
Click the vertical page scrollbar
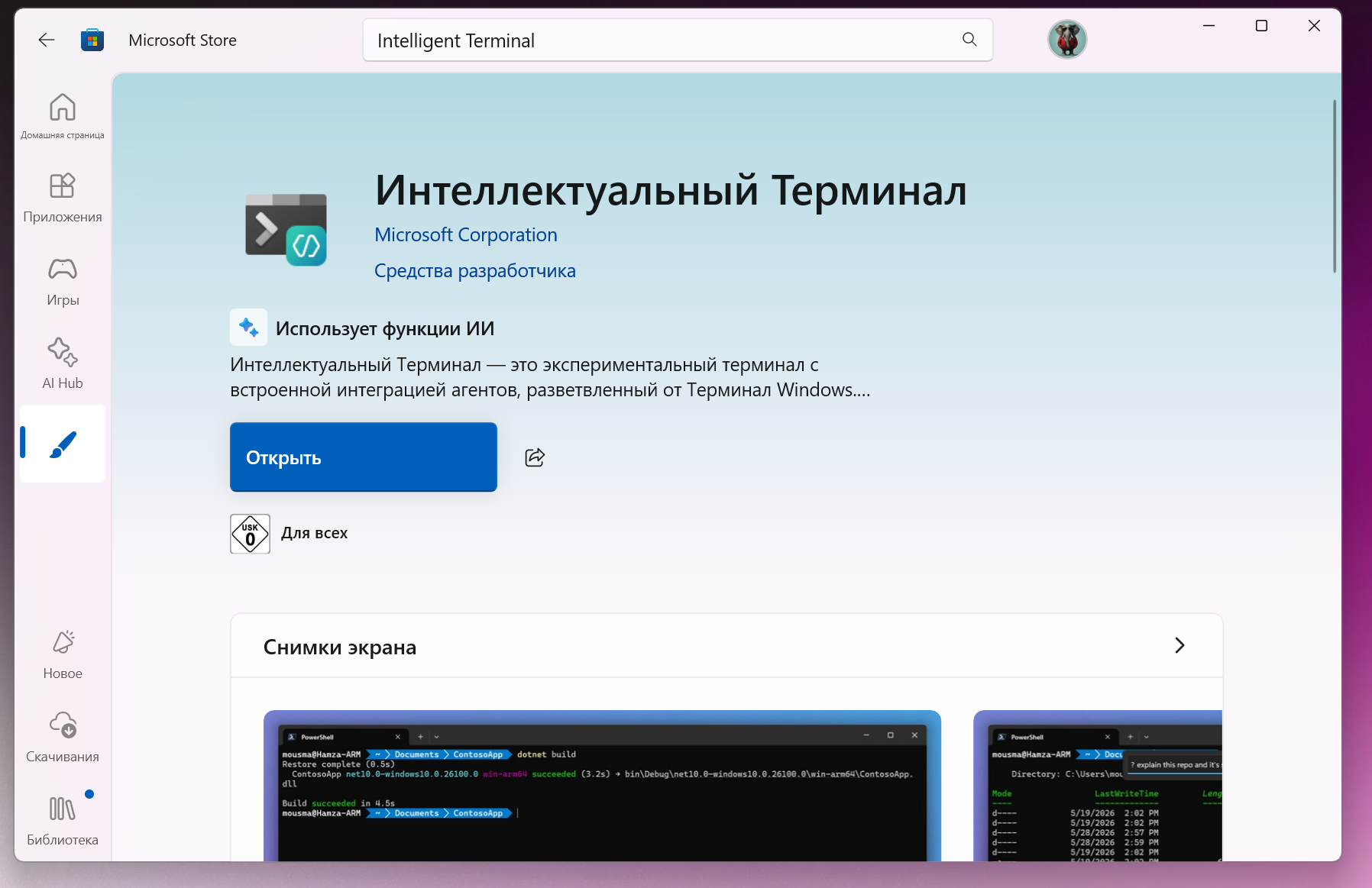click(x=1335, y=186)
